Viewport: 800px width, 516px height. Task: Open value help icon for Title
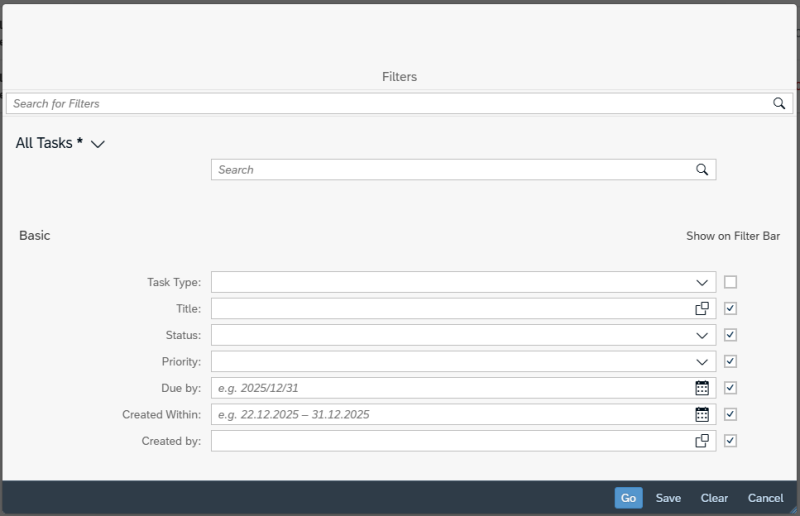click(x=702, y=308)
